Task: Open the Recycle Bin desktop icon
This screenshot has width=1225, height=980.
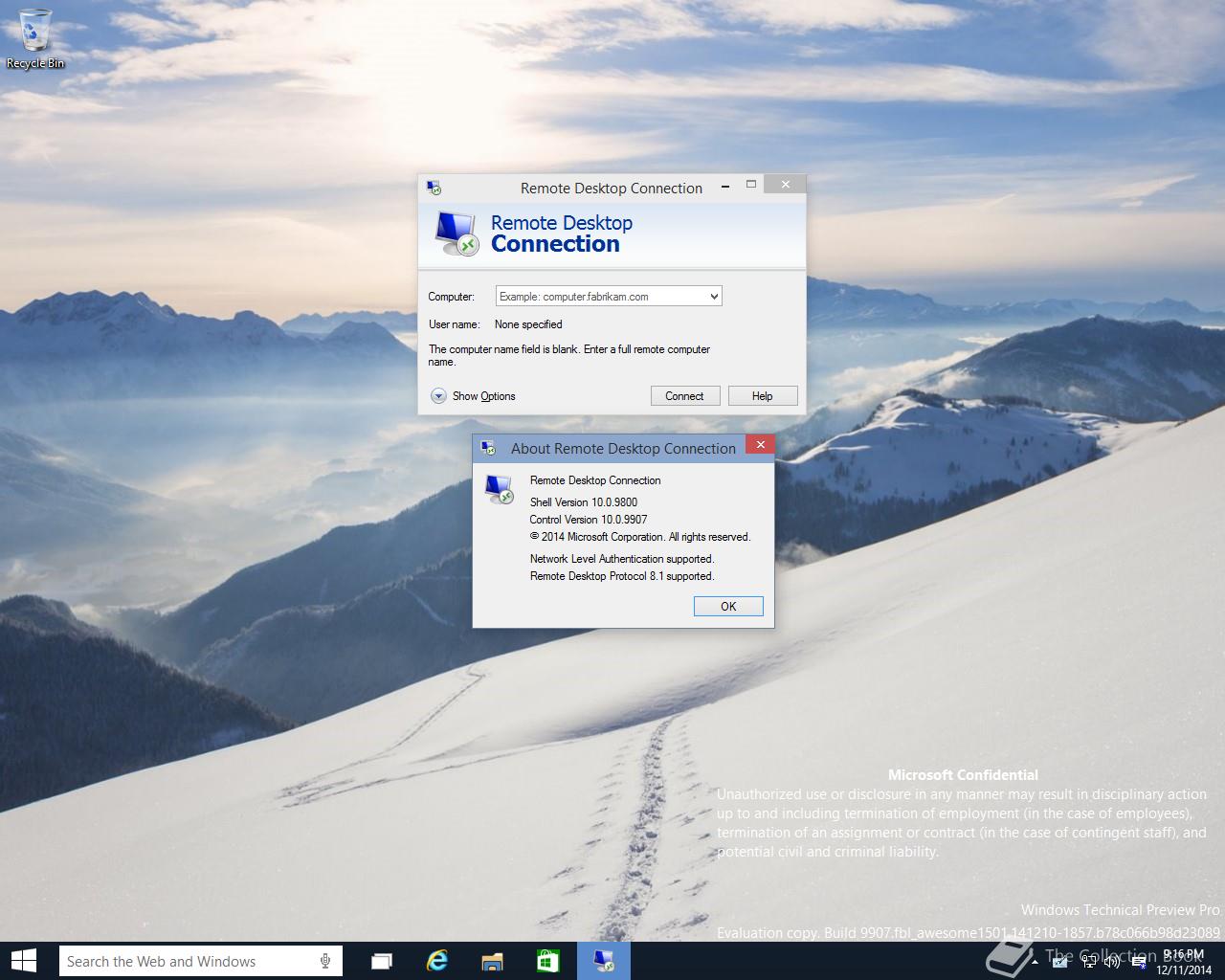Action: 35,38
